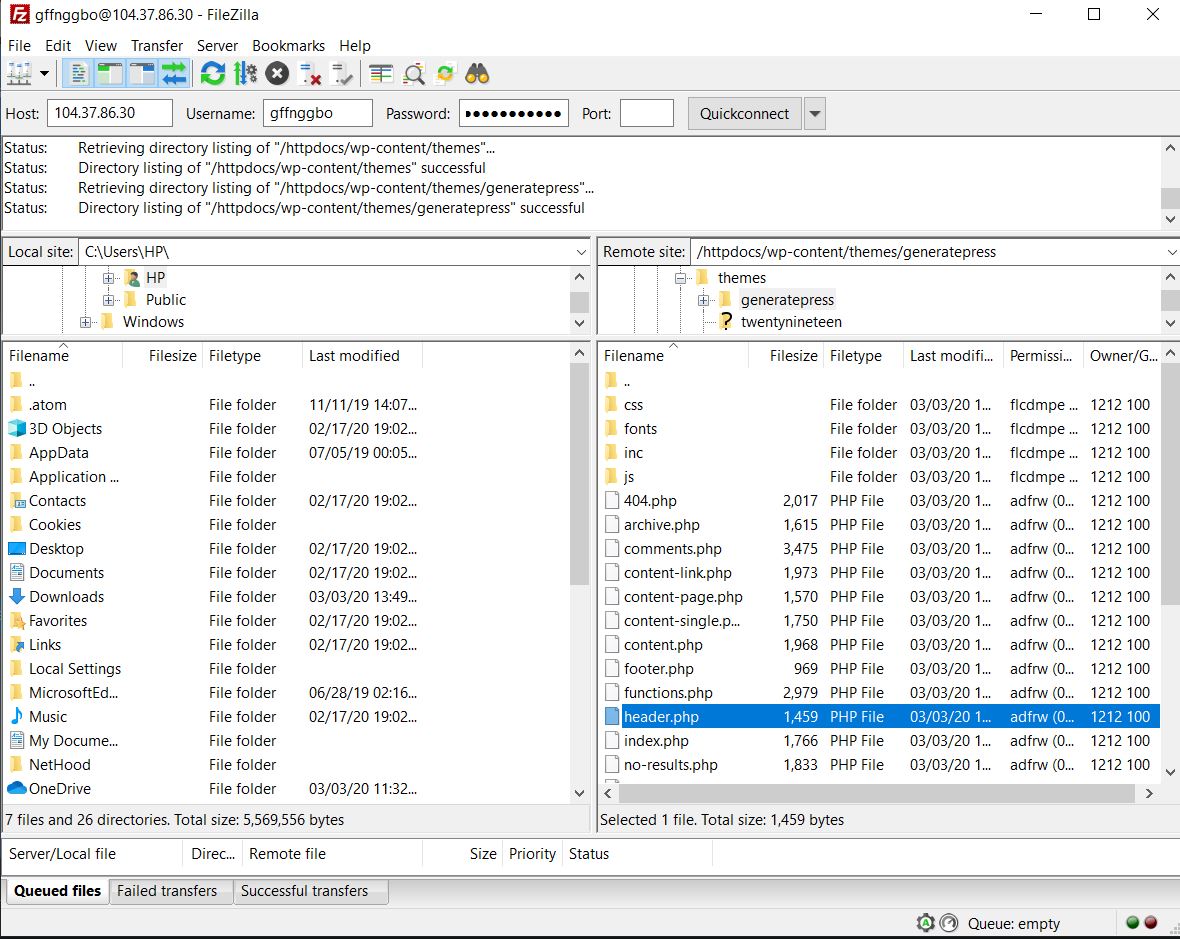Screen dimensions: 1180x939
Task: Toggle the local directory tree display
Action: [x=110, y=74]
